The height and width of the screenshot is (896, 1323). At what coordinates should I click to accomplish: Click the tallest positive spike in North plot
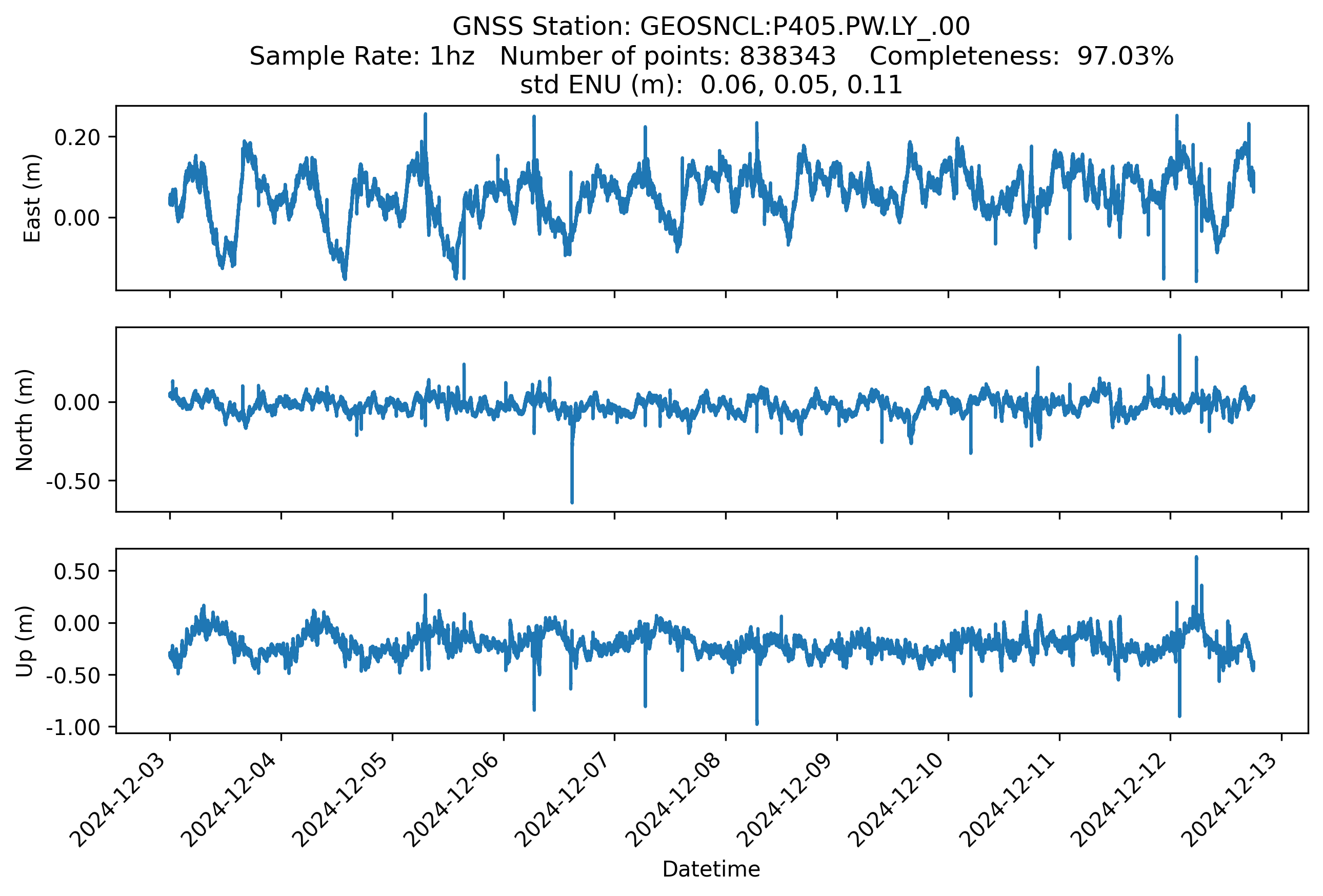pyautogui.click(x=1179, y=338)
